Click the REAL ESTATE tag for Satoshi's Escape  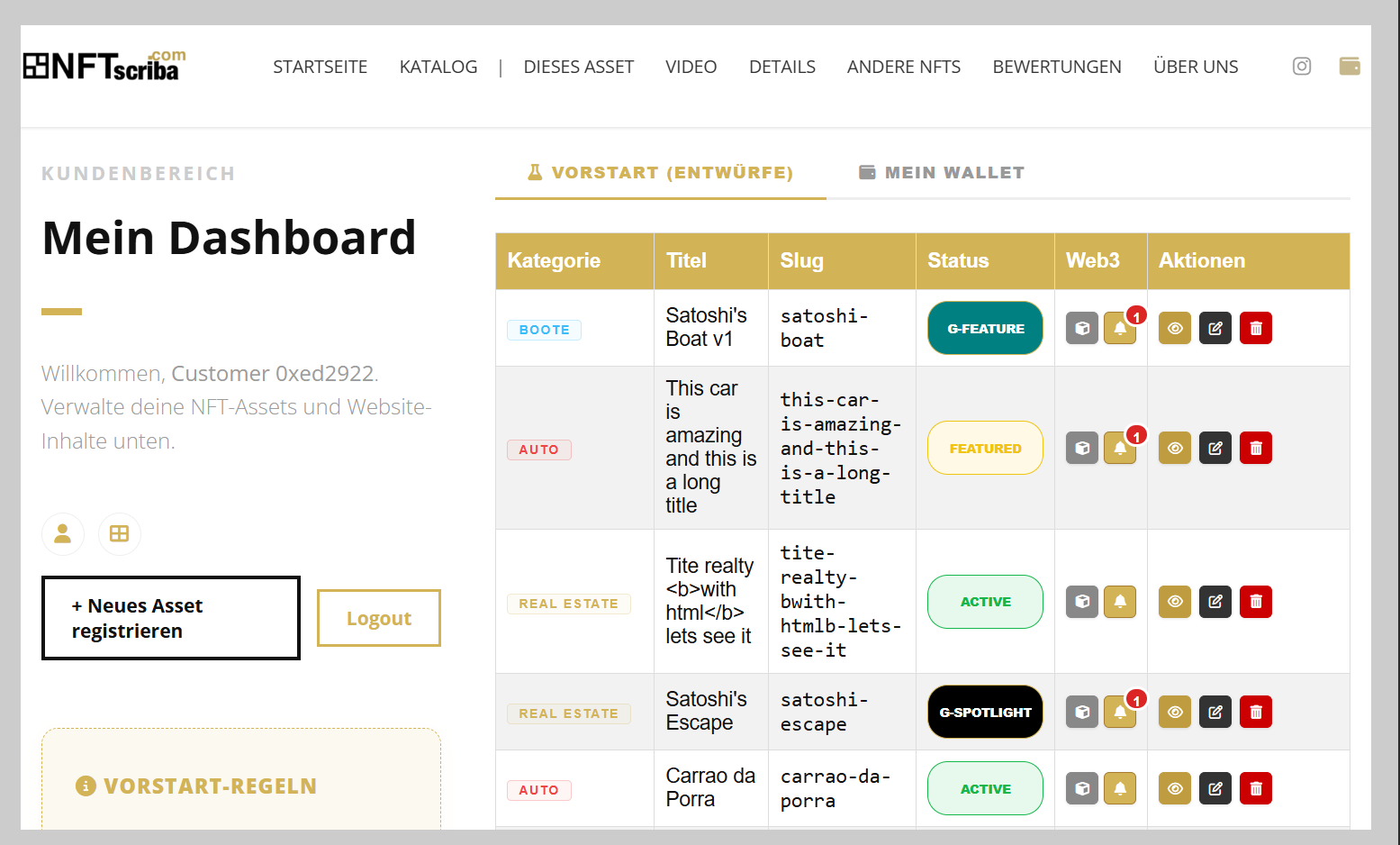[x=569, y=713]
